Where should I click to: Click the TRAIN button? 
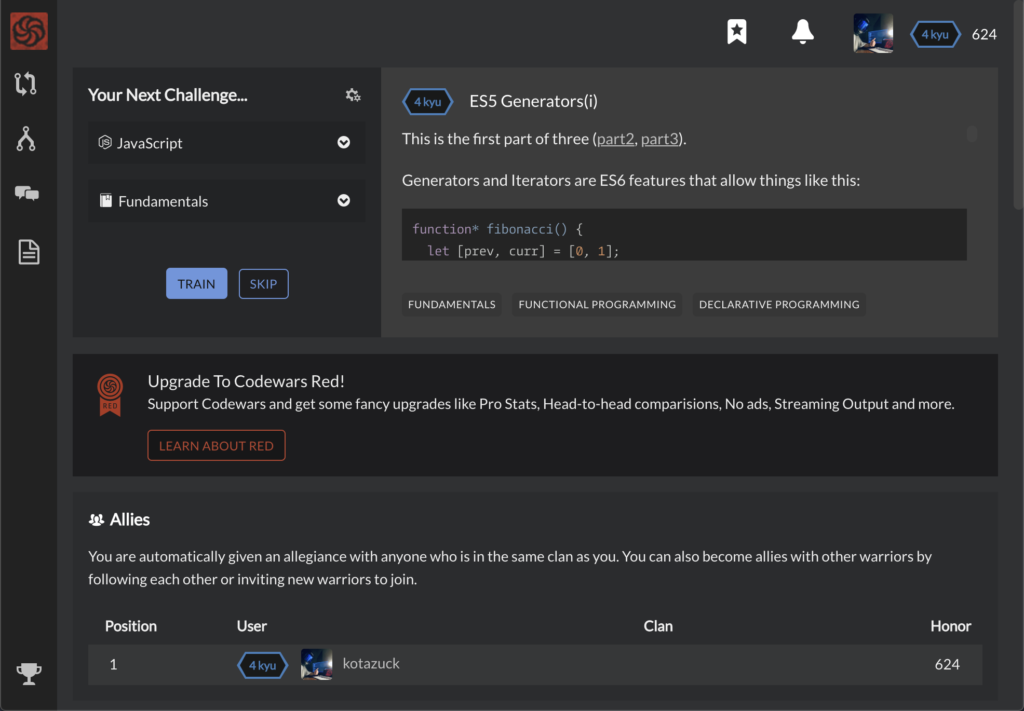[x=197, y=283]
